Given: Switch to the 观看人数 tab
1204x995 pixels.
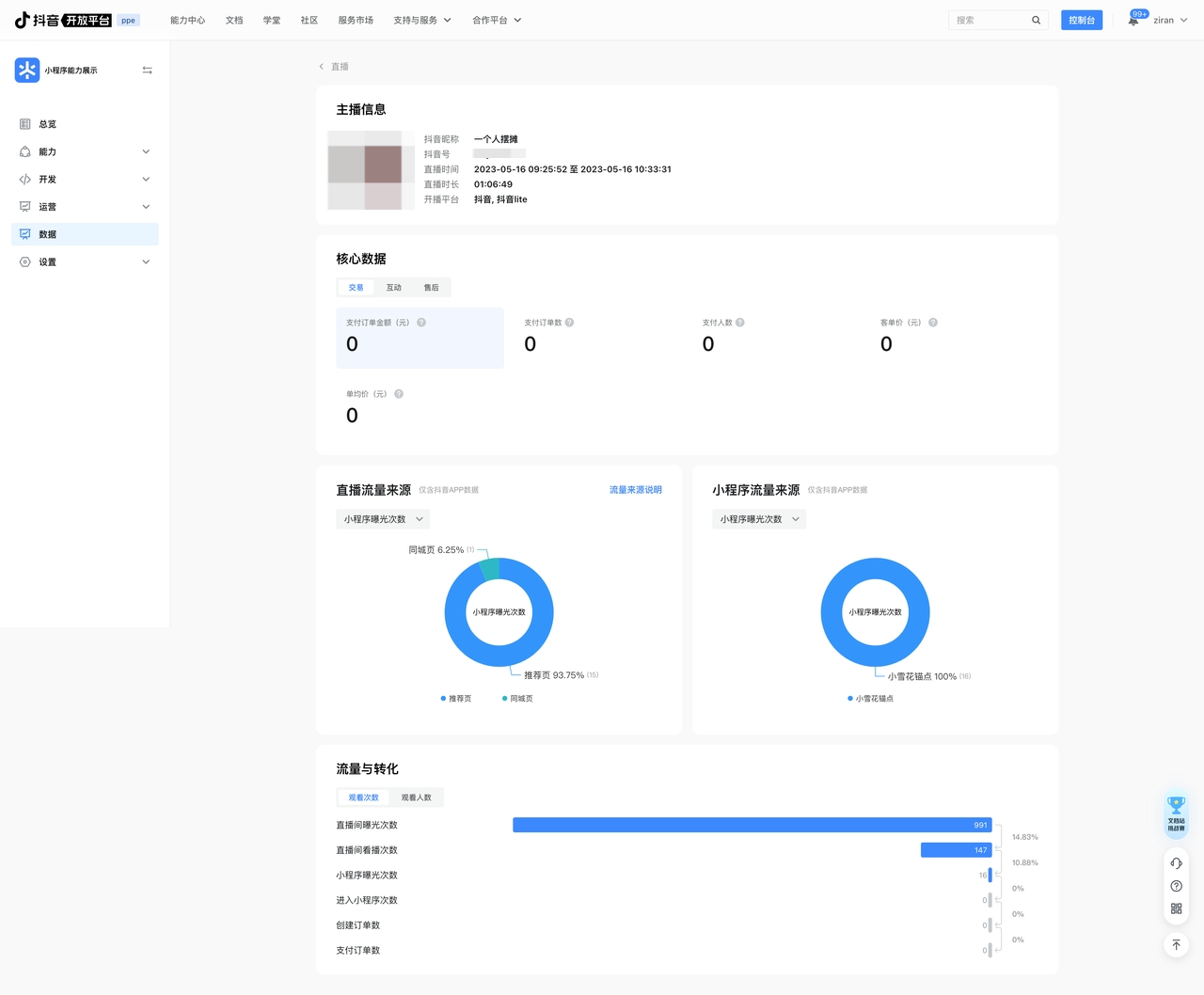Looking at the screenshot, I should (416, 798).
